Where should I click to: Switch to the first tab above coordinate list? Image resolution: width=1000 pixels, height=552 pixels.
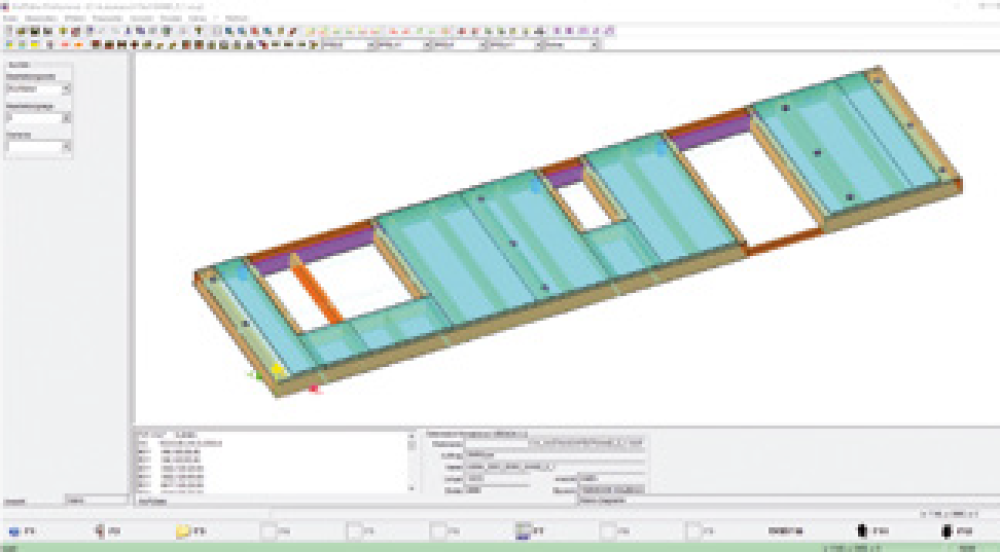[x=152, y=434]
